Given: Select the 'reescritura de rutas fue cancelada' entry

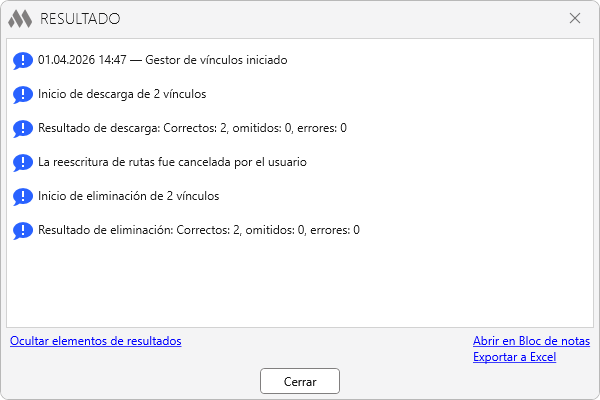Looking at the screenshot, I should click(x=172, y=162).
